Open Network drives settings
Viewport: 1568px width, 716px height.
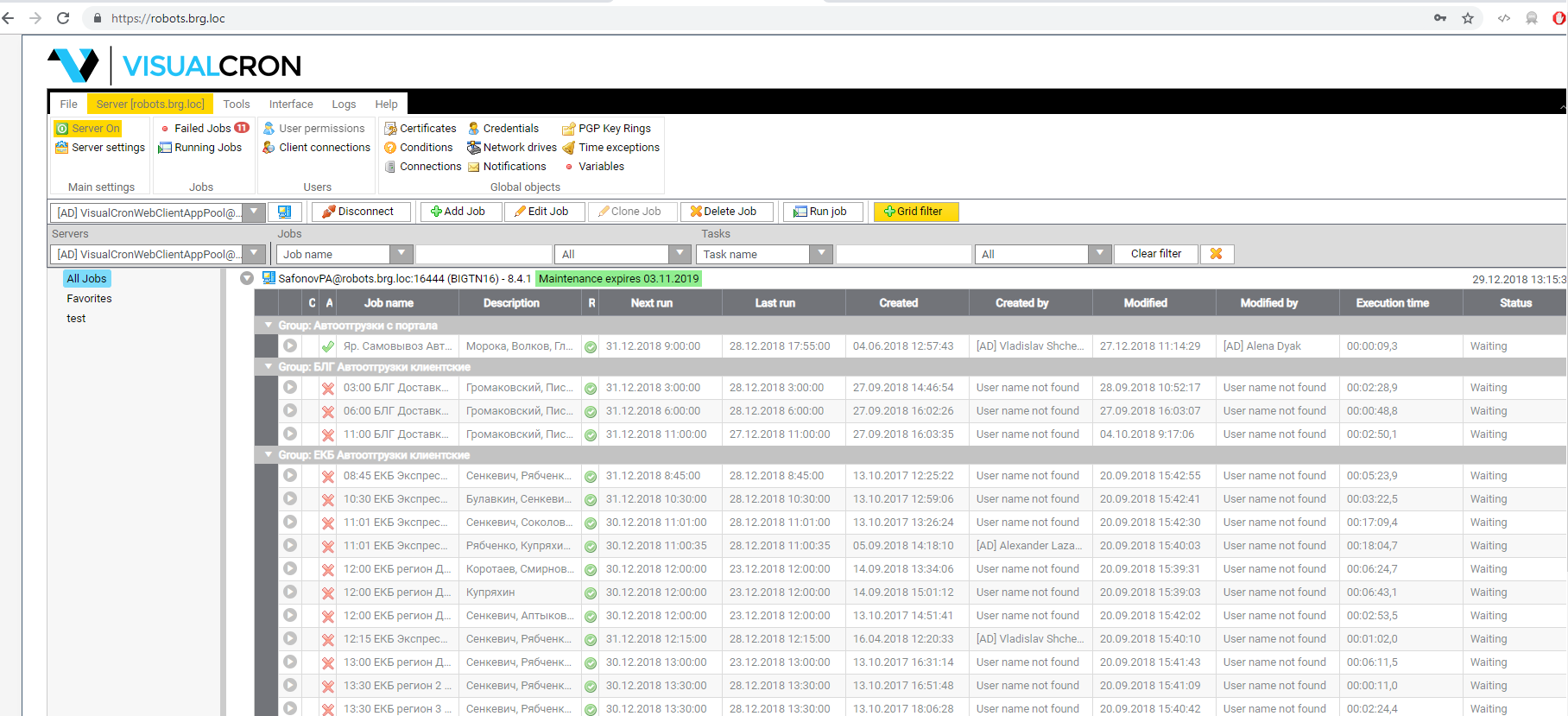click(512, 148)
